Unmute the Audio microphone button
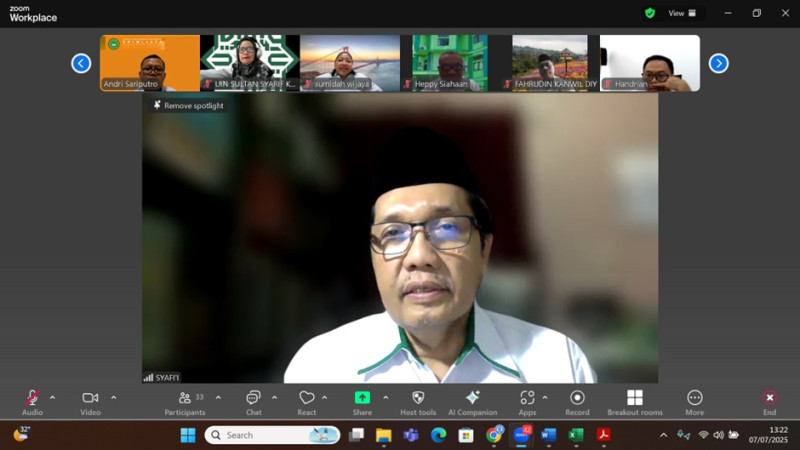 coord(32,403)
